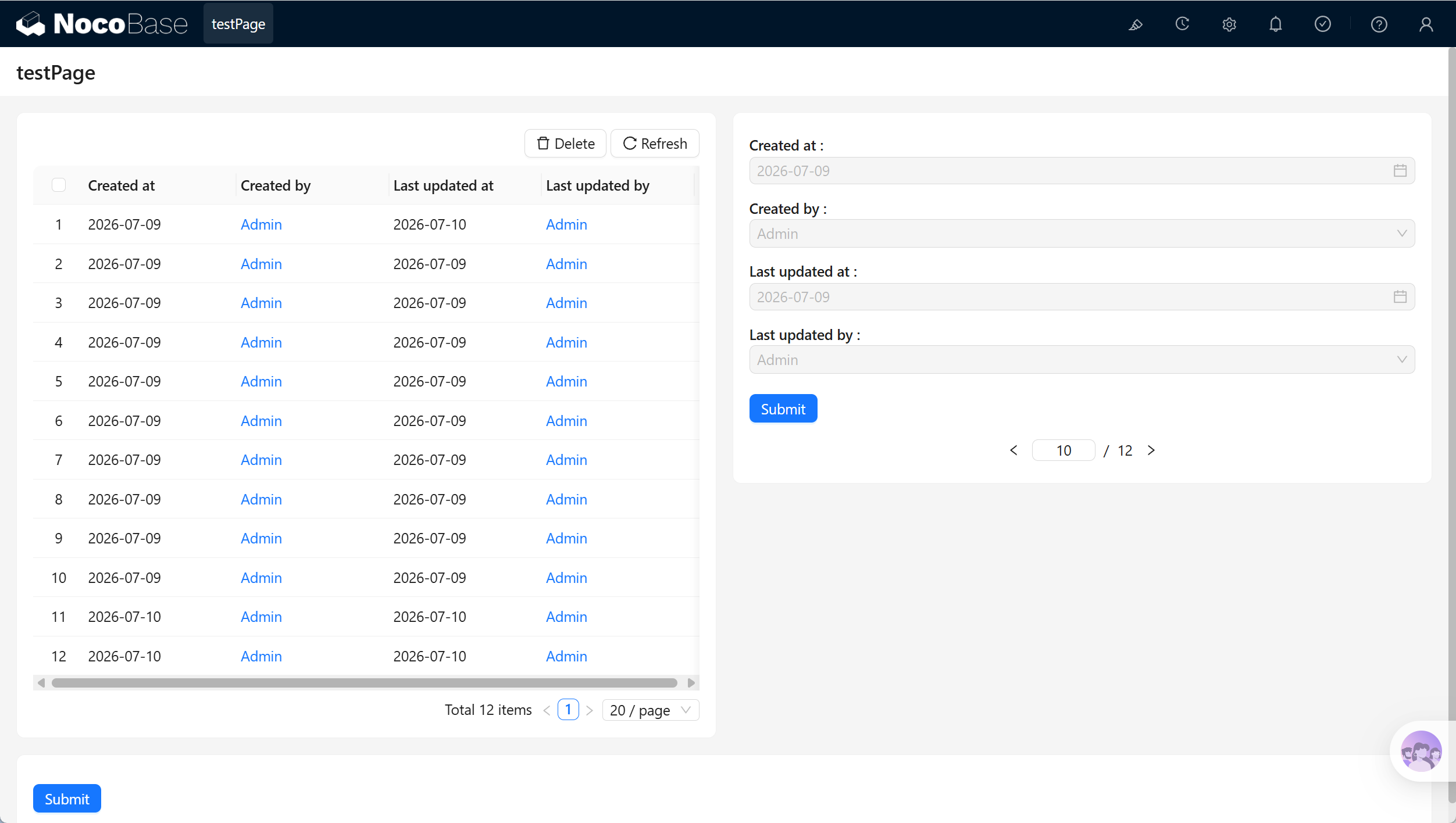The width and height of the screenshot is (1456, 823).
Task: Click row 1 Last updated at 2026-07-10
Action: 430,224
